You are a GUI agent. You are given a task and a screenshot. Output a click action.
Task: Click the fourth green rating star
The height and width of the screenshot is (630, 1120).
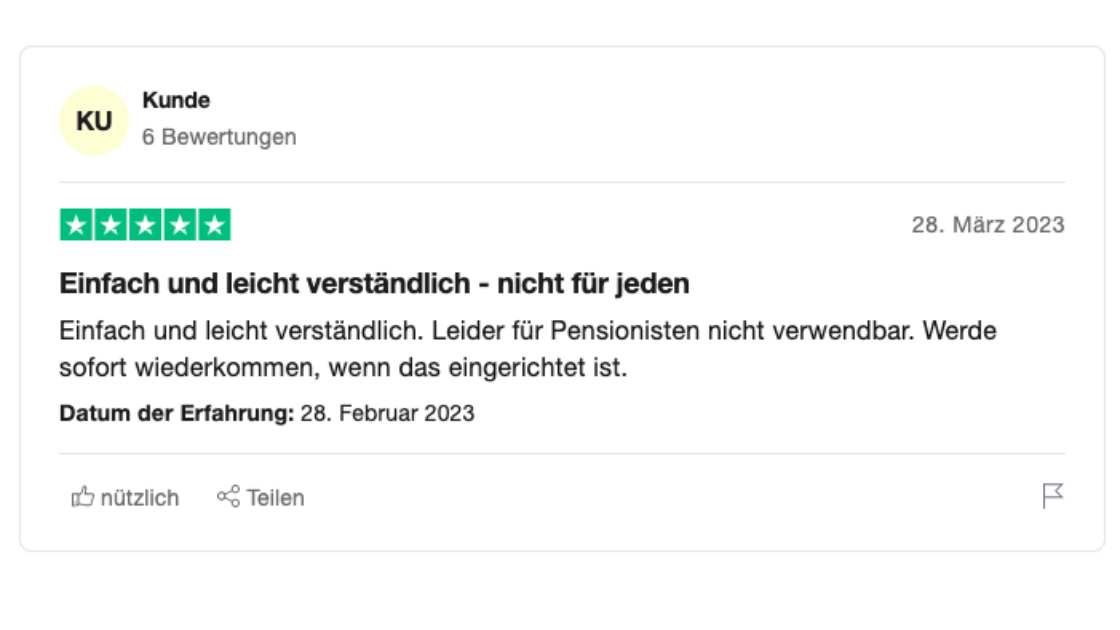pos(179,225)
